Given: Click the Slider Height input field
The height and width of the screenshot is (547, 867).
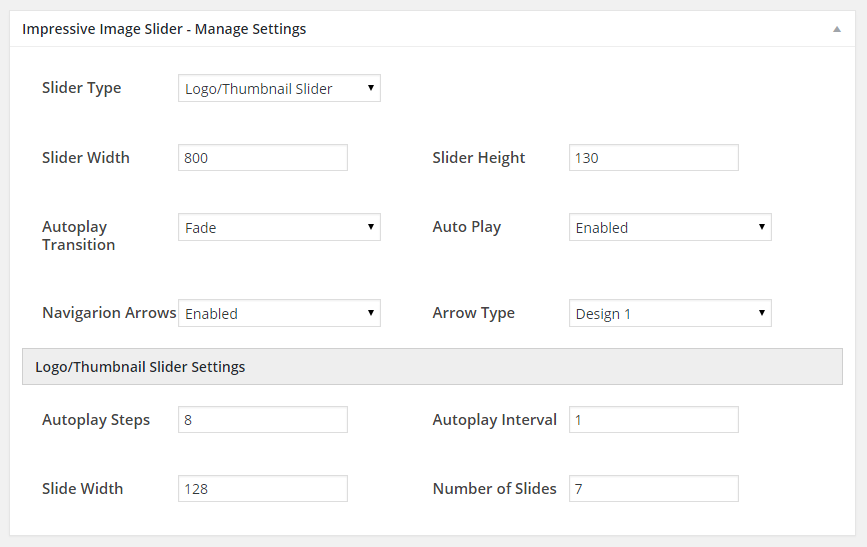Looking at the screenshot, I should pyautogui.click(x=654, y=158).
